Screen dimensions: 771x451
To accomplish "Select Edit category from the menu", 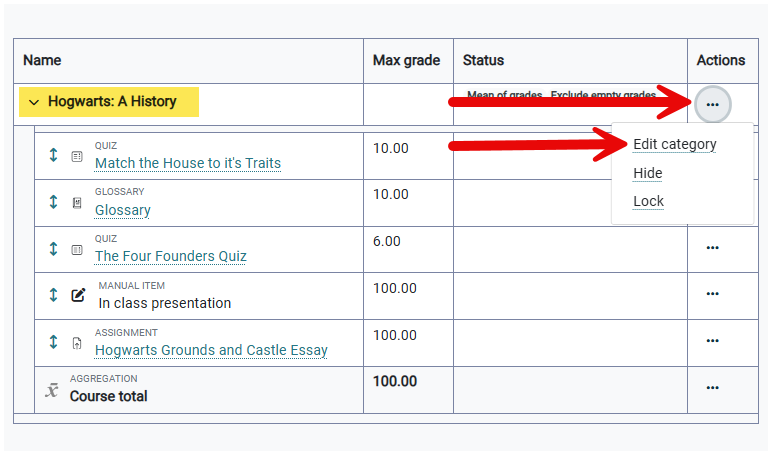I will [675, 144].
